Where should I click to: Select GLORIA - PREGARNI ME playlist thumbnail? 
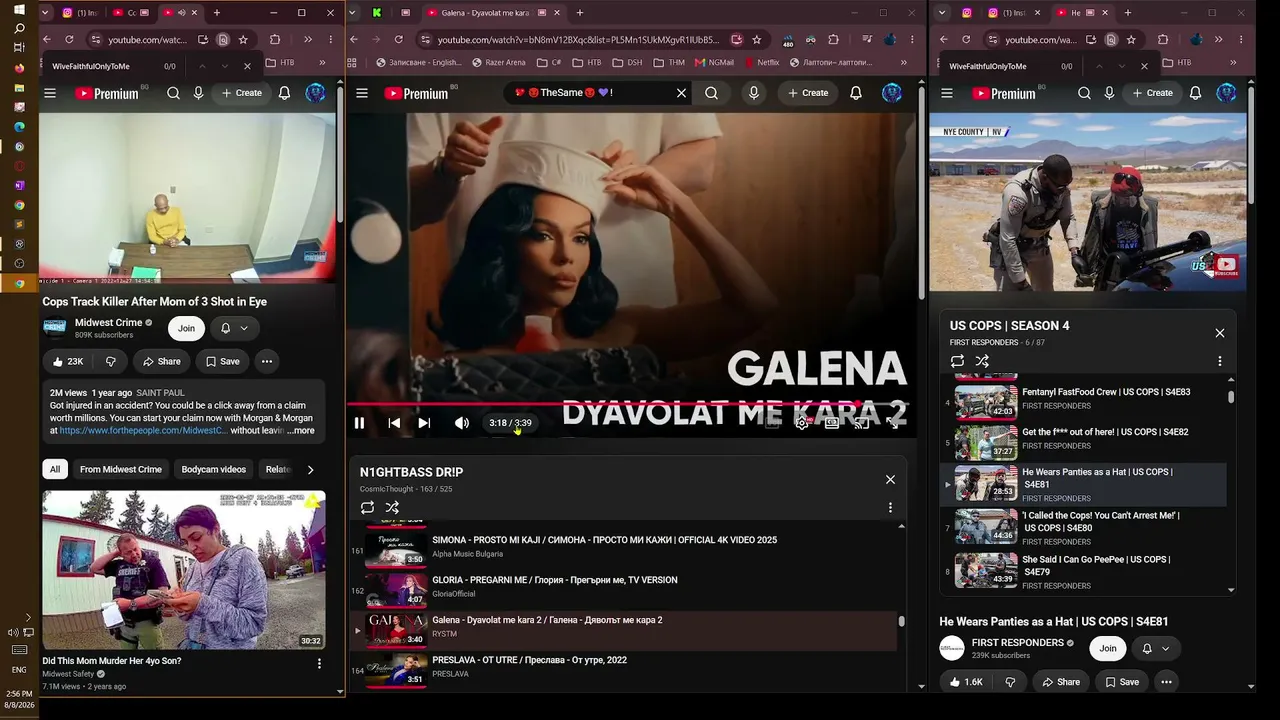click(396, 589)
